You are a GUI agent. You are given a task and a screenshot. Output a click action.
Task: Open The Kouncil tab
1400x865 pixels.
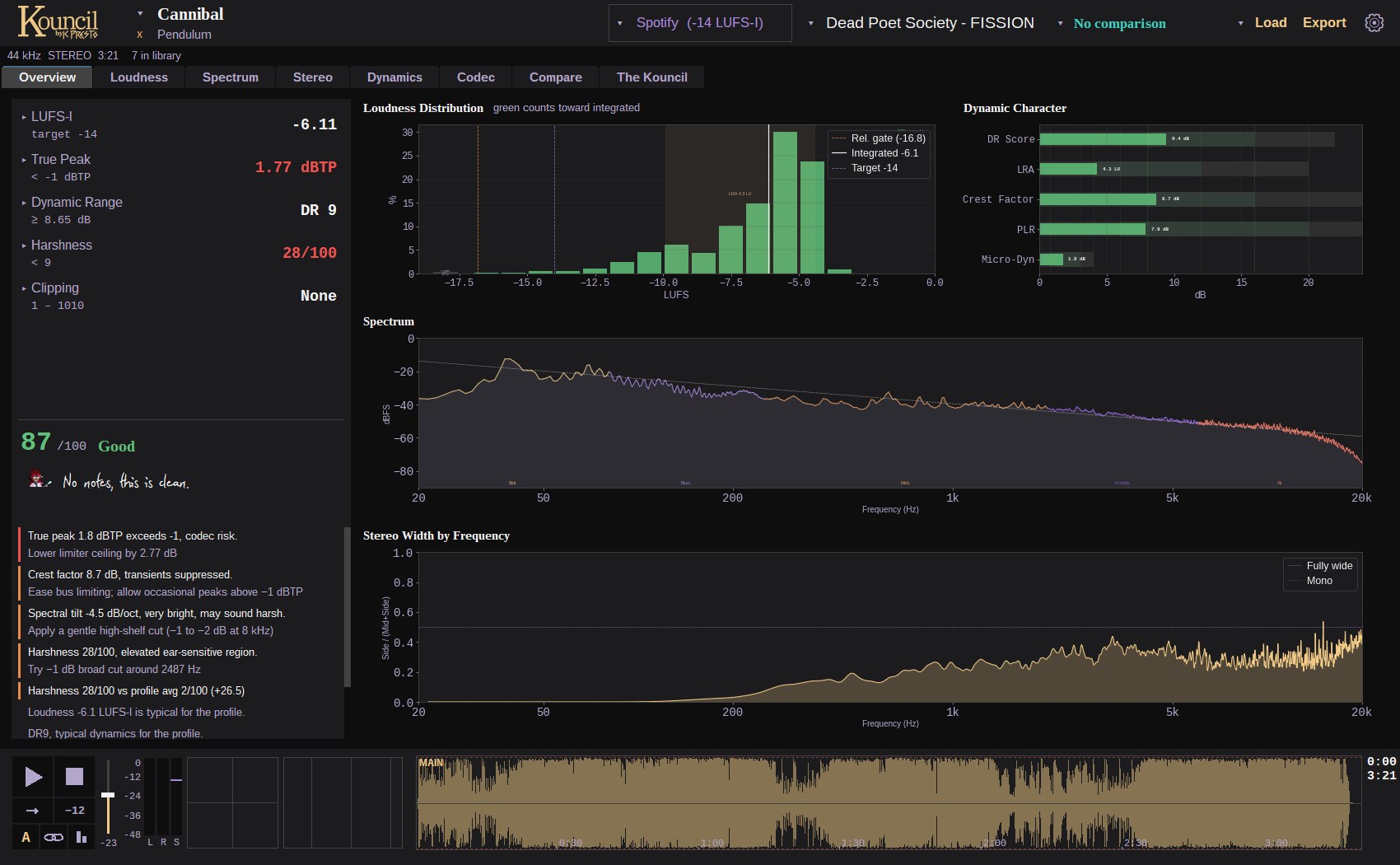coord(652,77)
